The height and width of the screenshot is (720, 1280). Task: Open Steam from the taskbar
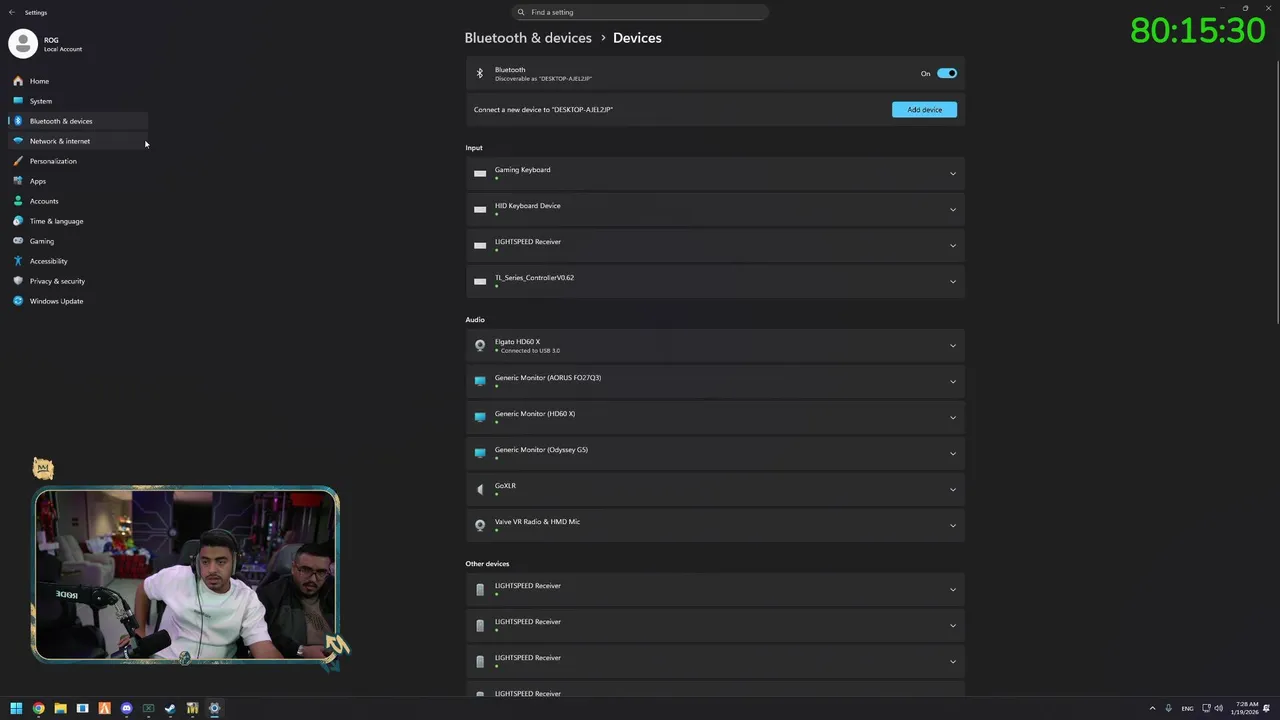point(170,708)
